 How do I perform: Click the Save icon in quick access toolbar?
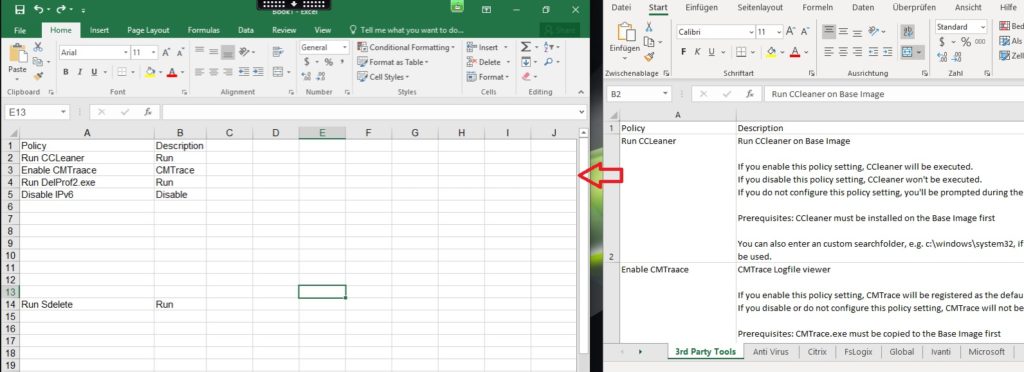(x=20, y=10)
